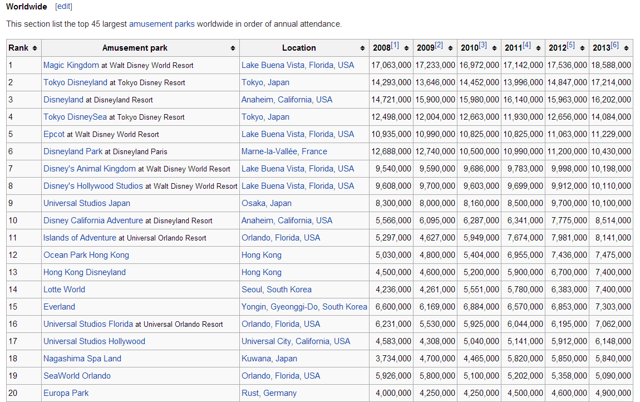
Task: Open Rust, Germany location link
Action: coord(269,393)
